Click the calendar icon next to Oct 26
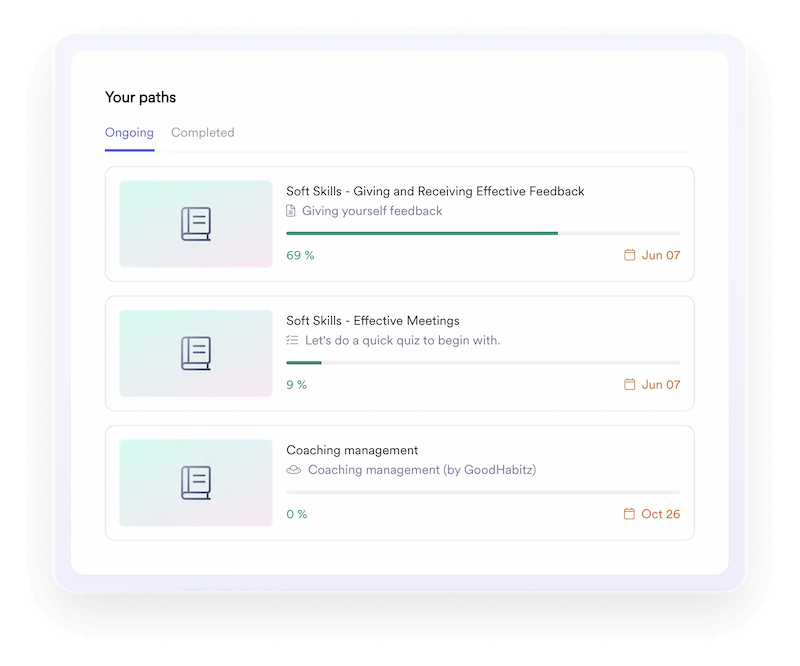The image size is (800, 666). 628,515
